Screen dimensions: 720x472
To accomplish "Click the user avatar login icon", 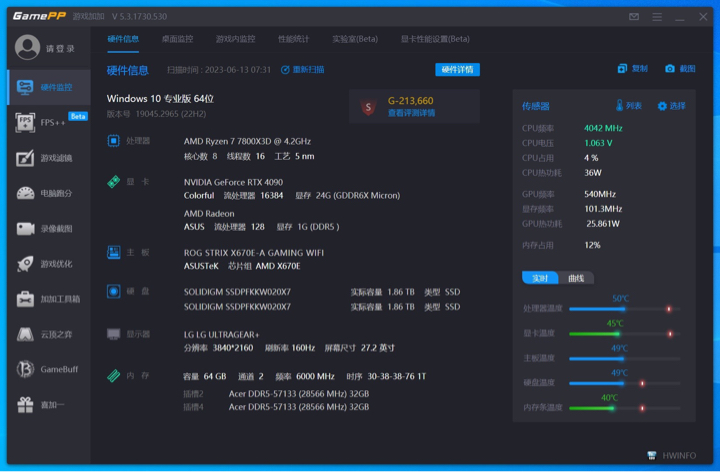I will (x=27, y=47).
